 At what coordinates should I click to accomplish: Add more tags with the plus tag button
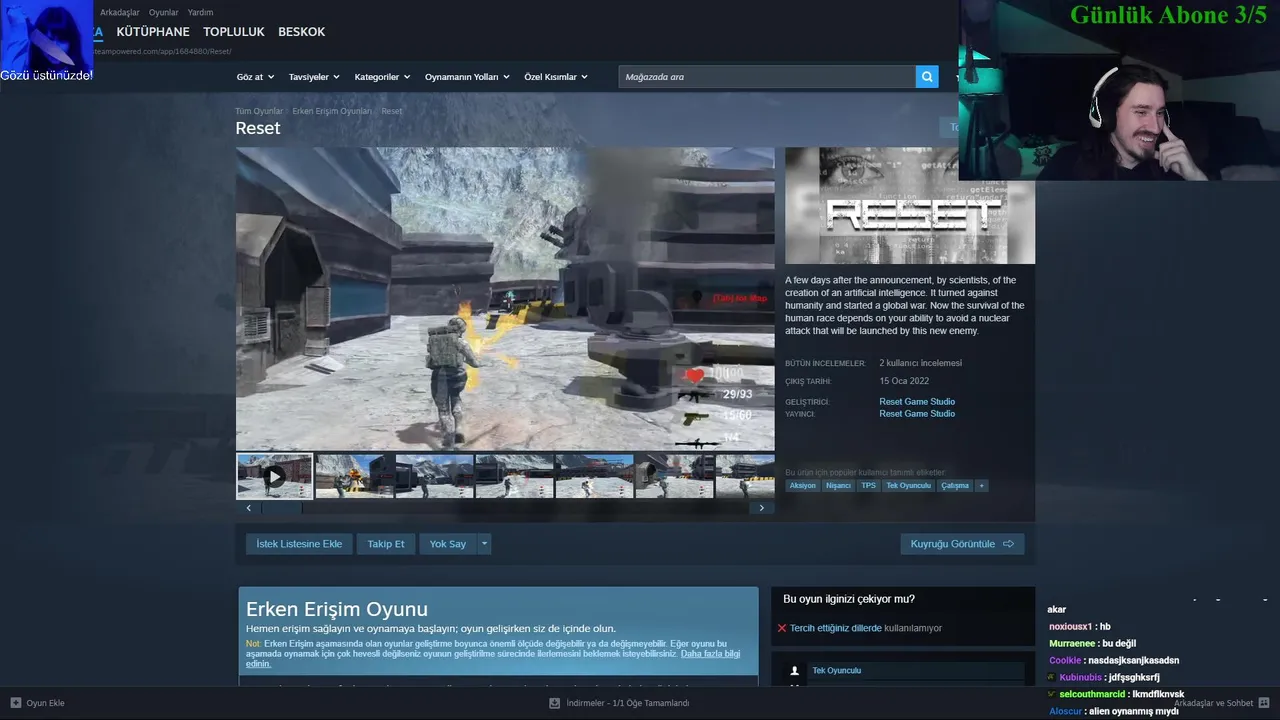981,486
